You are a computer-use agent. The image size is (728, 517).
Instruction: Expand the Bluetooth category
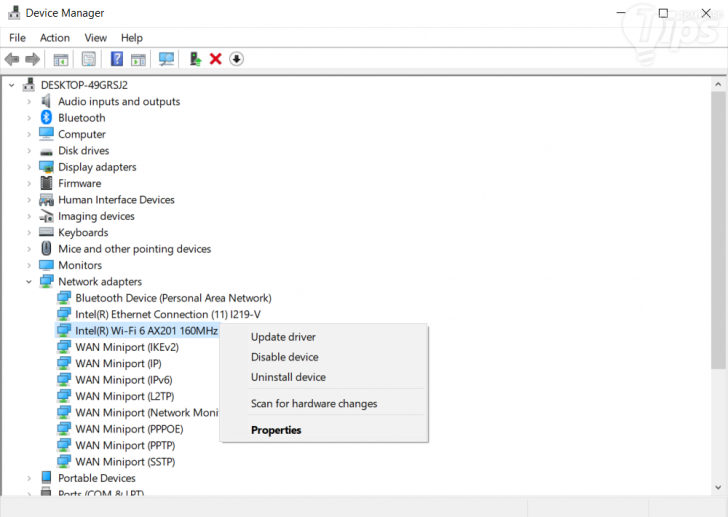pos(29,118)
